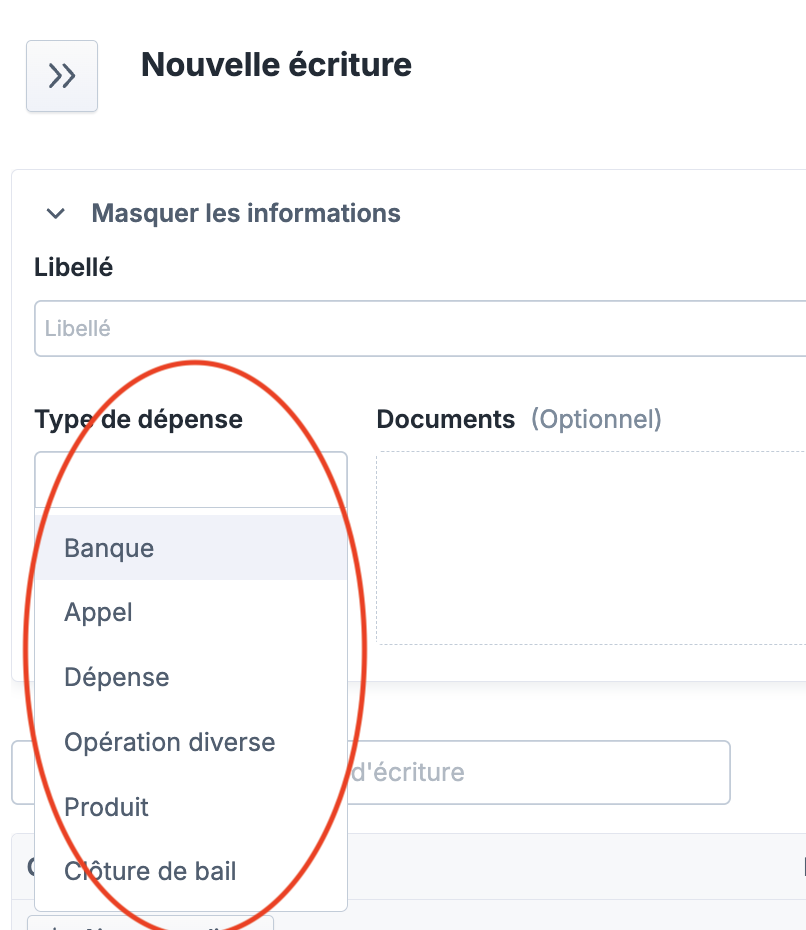806x930 pixels.
Task: Pick 'Dépense' in the expense type list
Action: pos(116,677)
